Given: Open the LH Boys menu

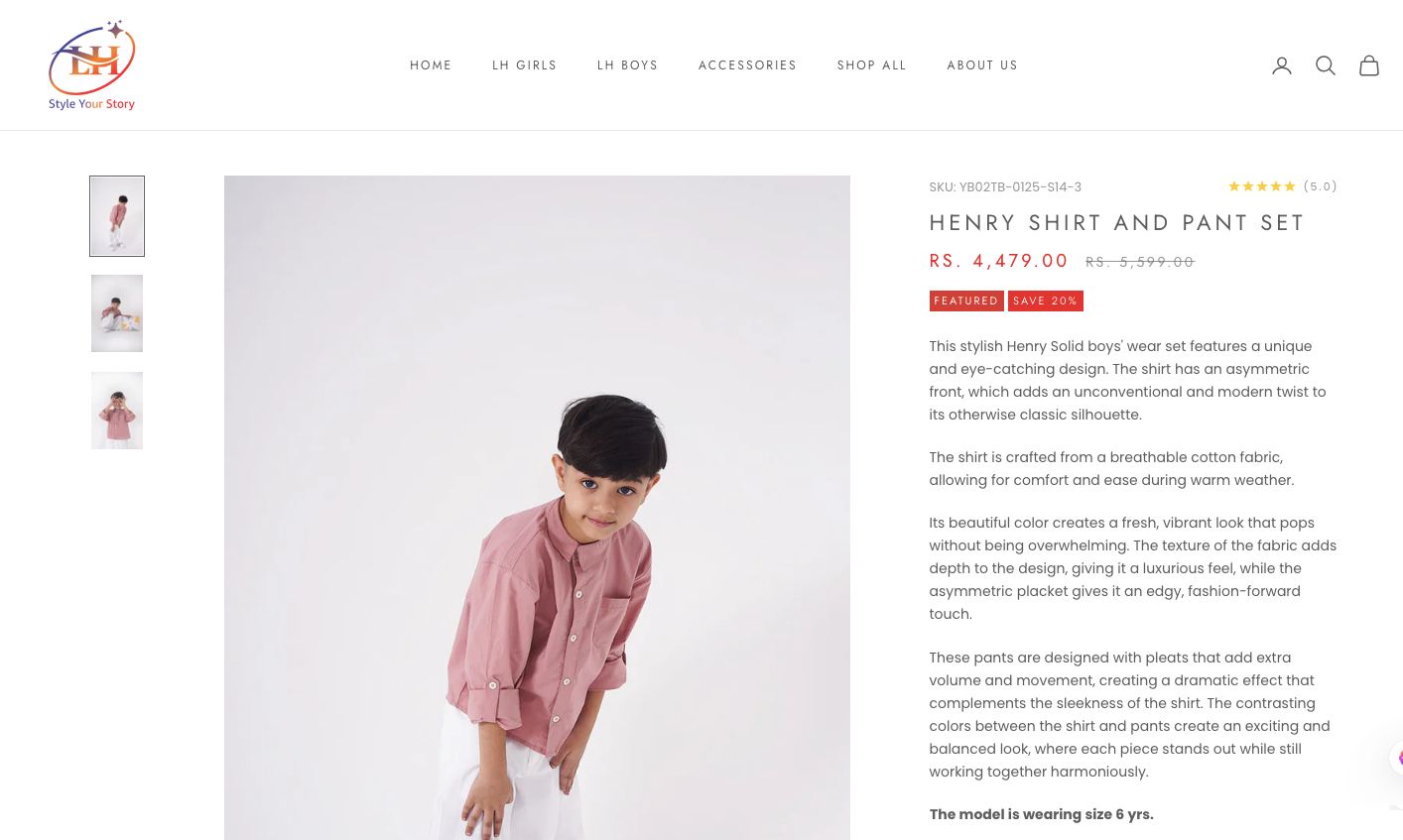Looking at the screenshot, I should pyautogui.click(x=627, y=65).
